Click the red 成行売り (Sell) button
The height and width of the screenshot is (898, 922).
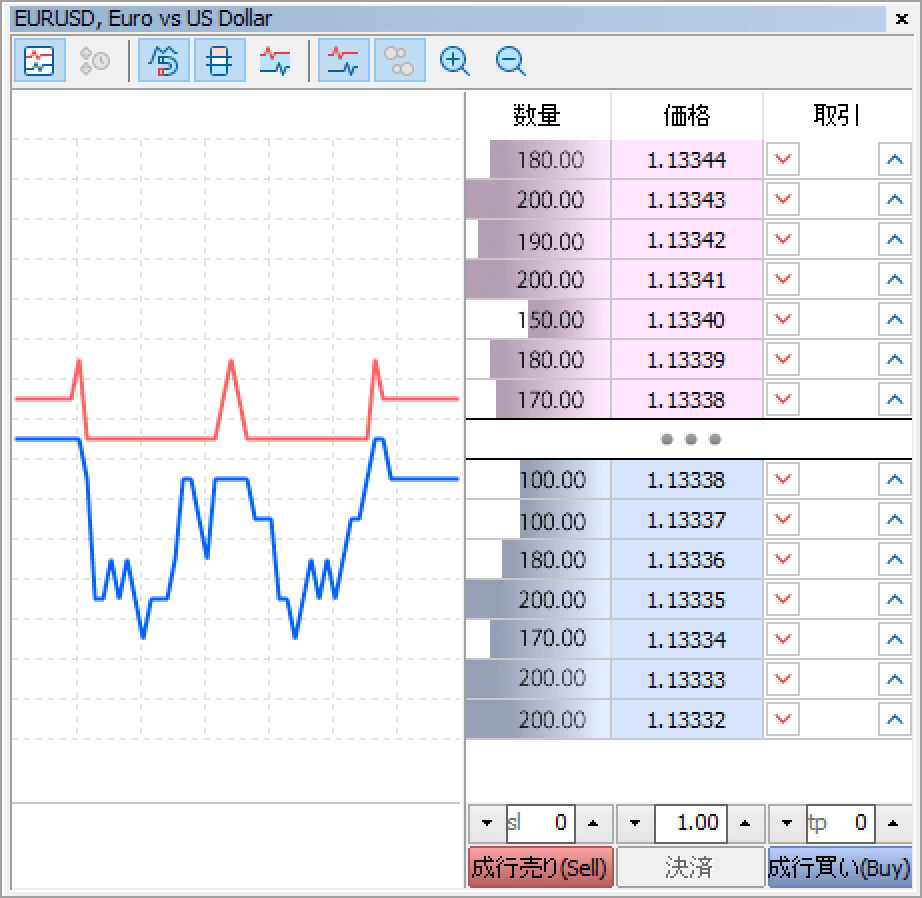point(540,867)
